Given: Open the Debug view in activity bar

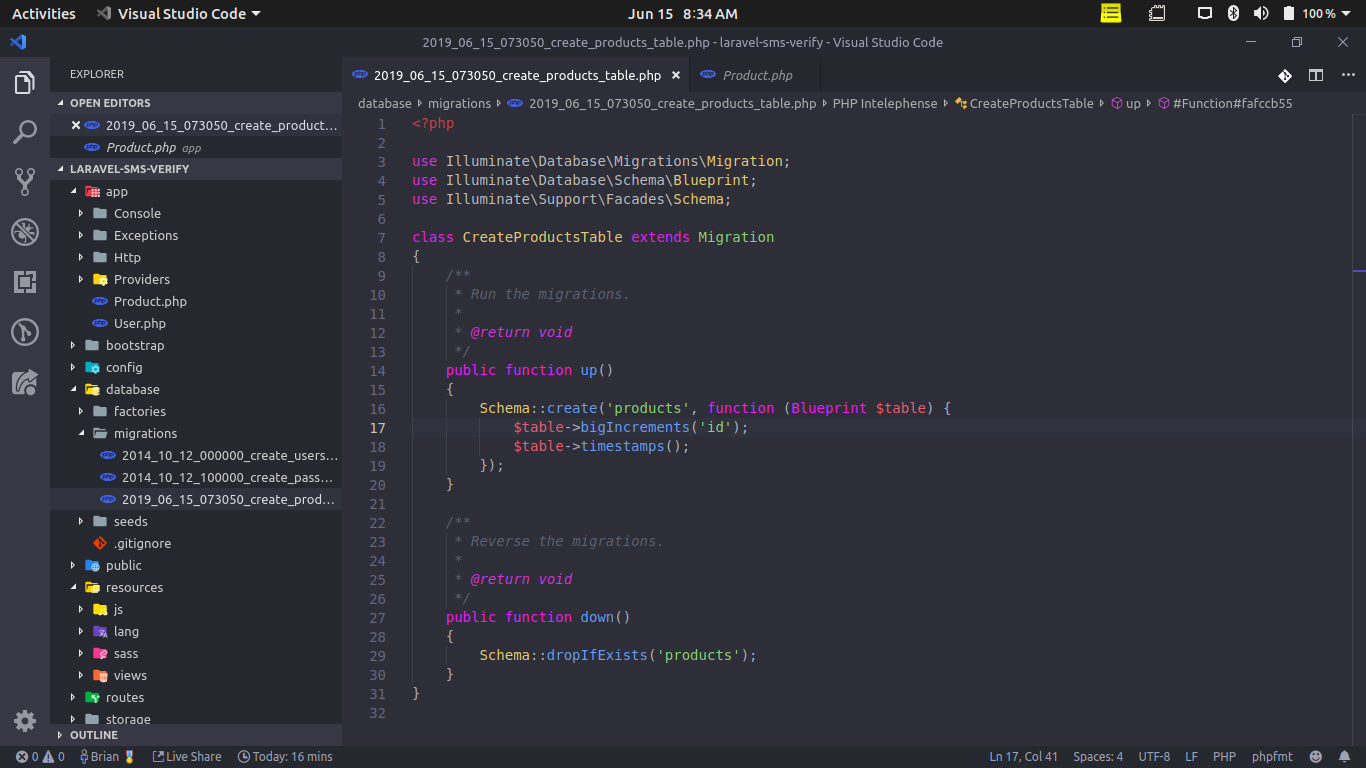Looking at the screenshot, I should click(25, 232).
